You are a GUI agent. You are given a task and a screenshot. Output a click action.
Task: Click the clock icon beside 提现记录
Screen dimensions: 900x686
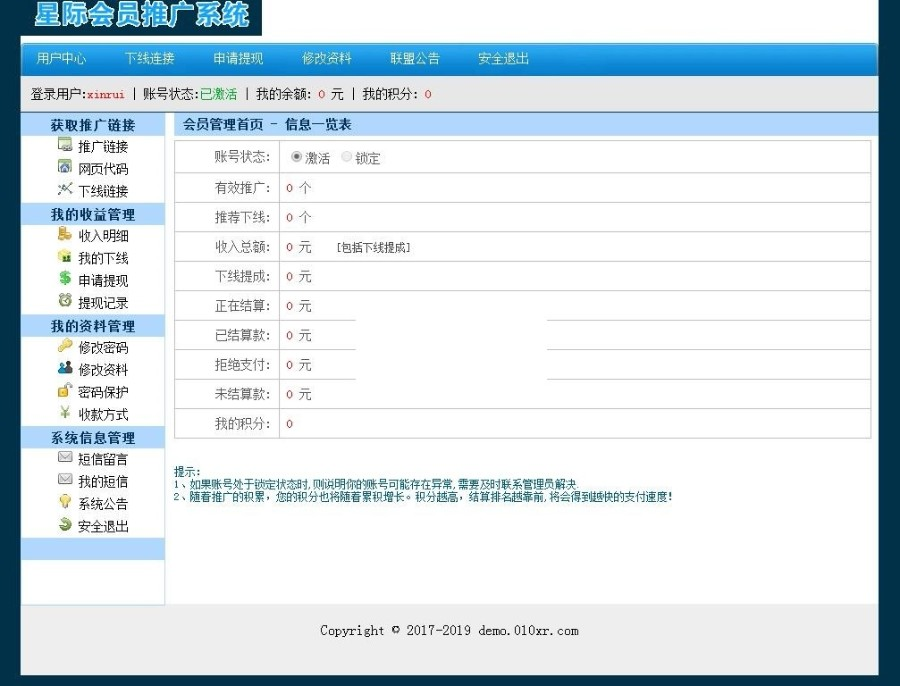(x=65, y=301)
